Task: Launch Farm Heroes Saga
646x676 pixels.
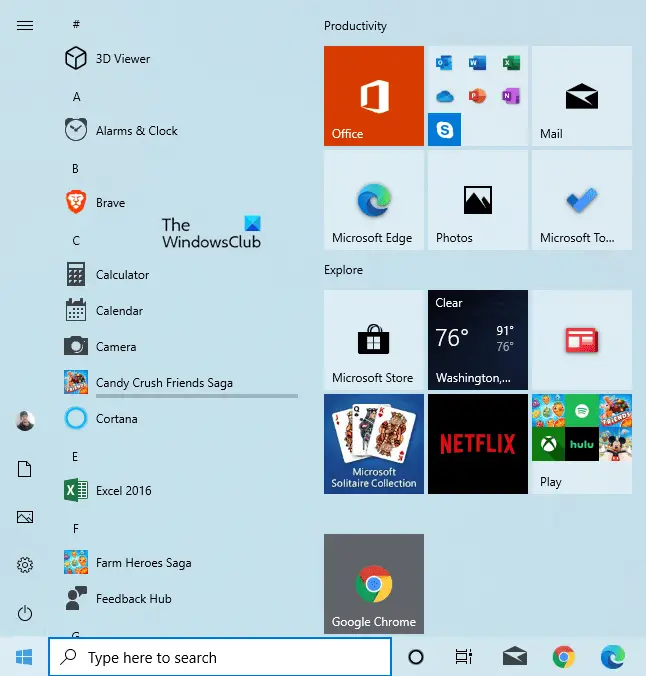Action: coord(180,562)
